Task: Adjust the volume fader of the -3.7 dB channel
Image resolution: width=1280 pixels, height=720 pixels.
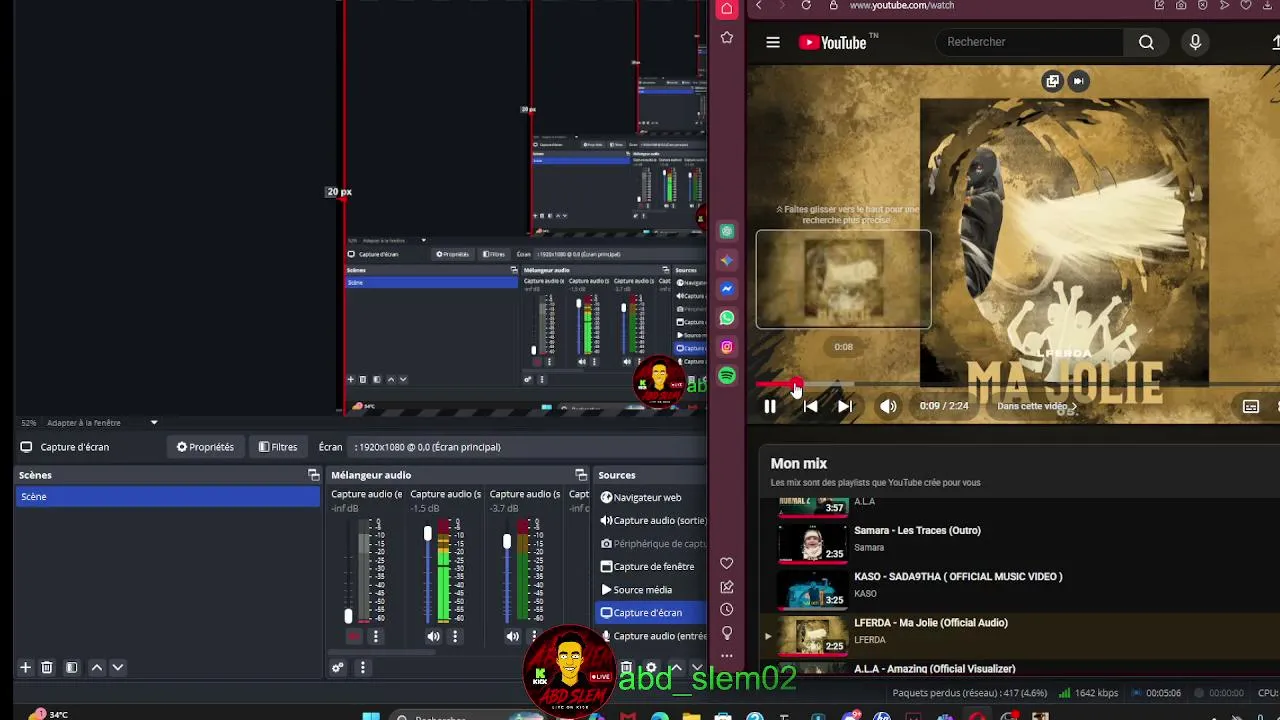Action: click(x=507, y=541)
